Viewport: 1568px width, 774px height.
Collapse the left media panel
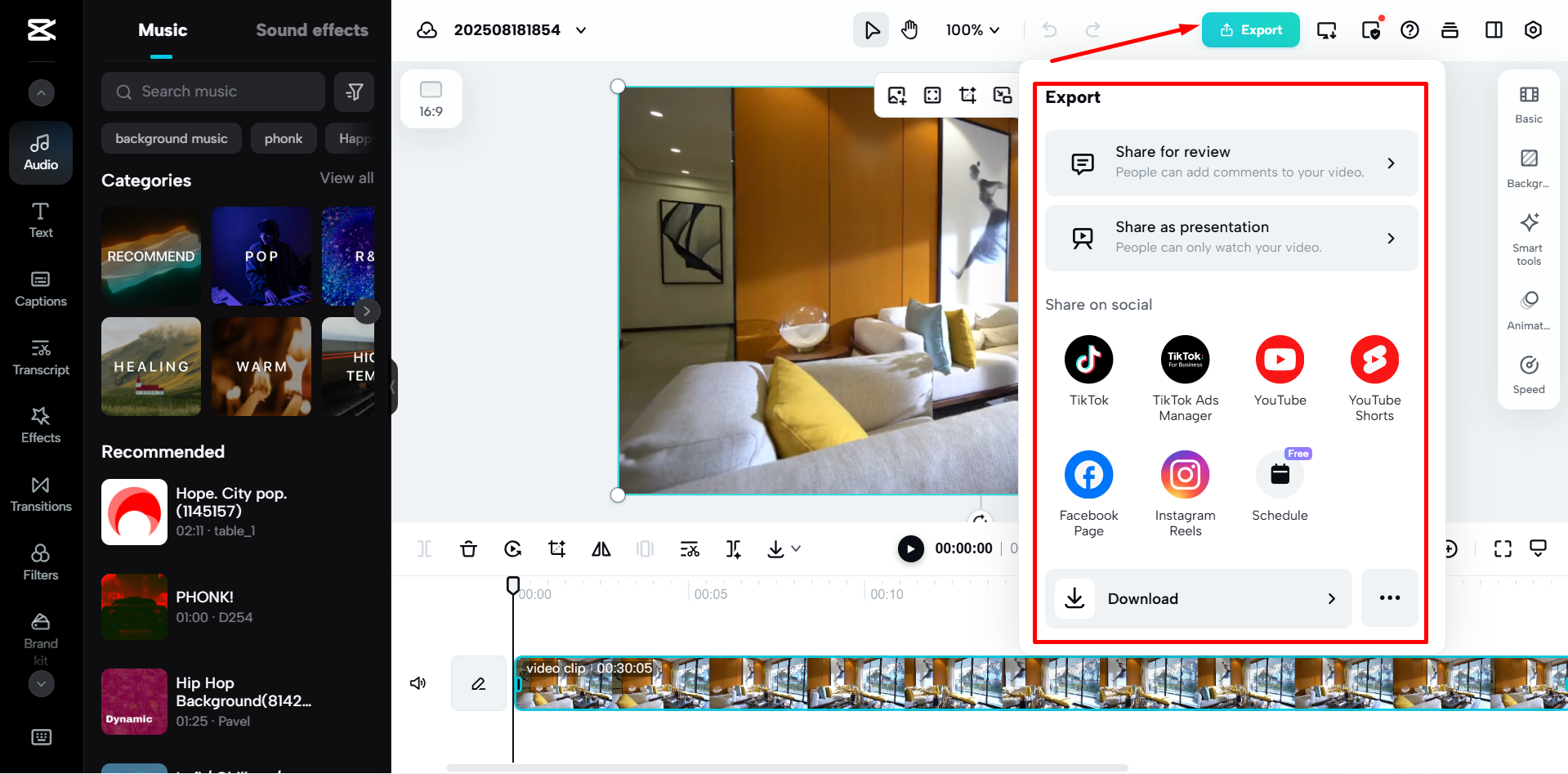tap(393, 387)
